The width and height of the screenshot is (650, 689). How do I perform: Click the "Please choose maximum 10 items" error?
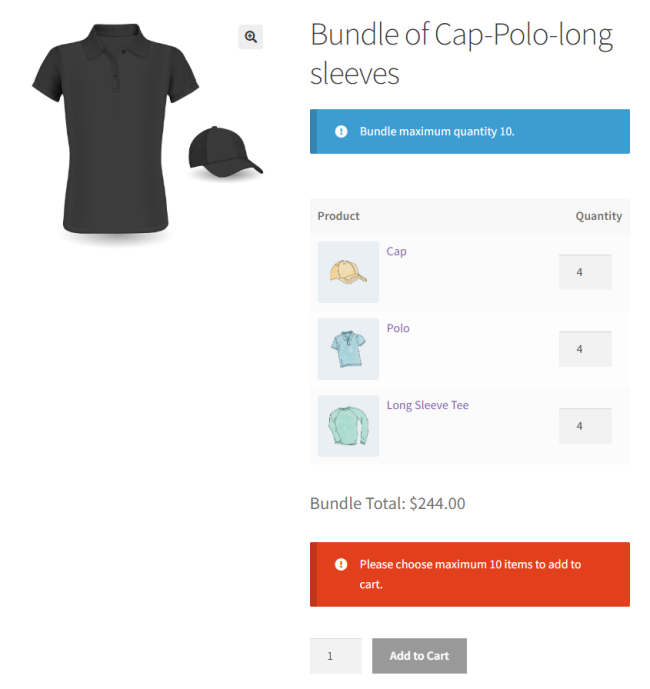click(470, 574)
